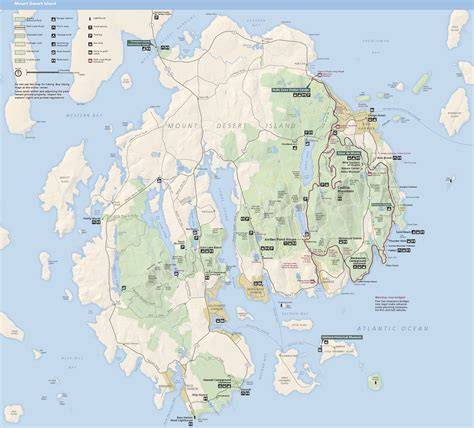Select the Ship Harbor label
Viewport: 474px width, 428px height.
pyautogui.click(x=201, y=395)
